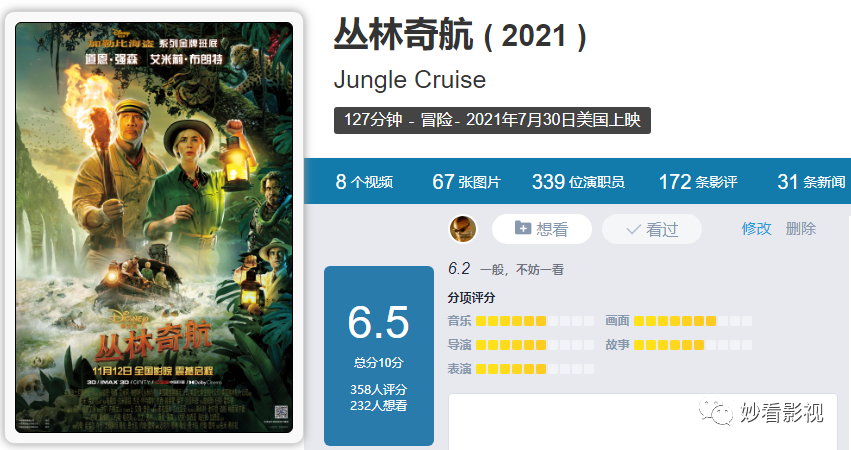Image resolution: width=851 pixels, height=450 pixels.
Task: Set the 音乐 rating bar
Action: (x=535, y=321)
